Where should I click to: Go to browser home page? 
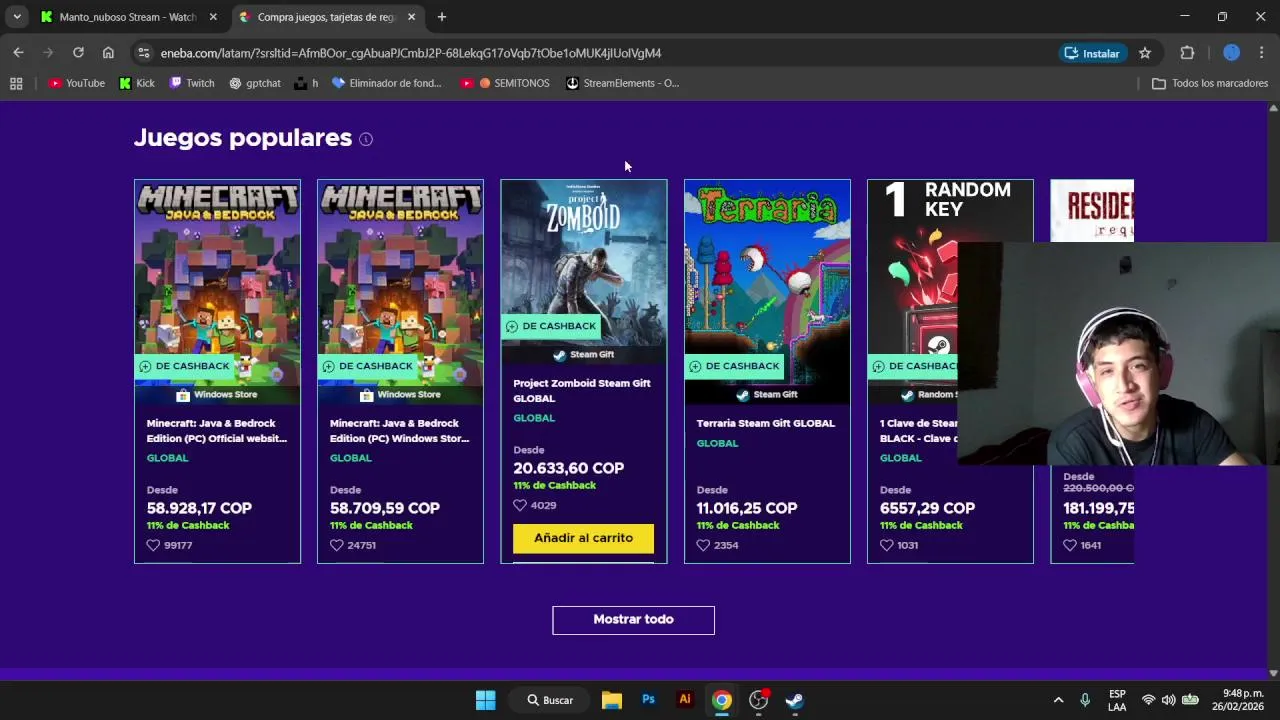(108, 53)
